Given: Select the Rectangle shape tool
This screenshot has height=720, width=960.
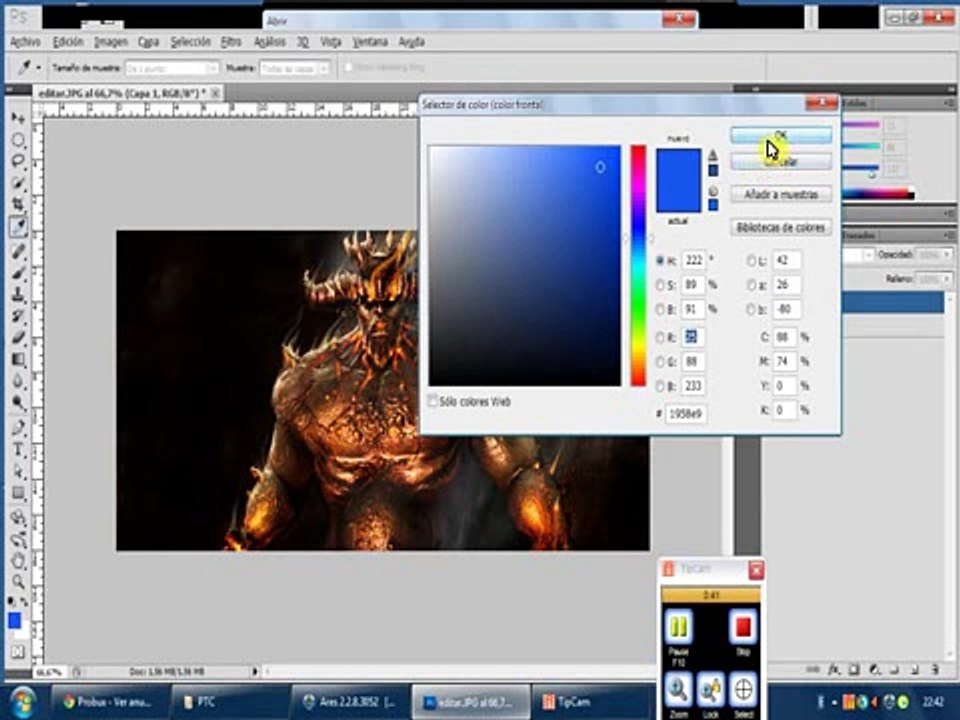Looking at the screenshot, I should (18, 493).
